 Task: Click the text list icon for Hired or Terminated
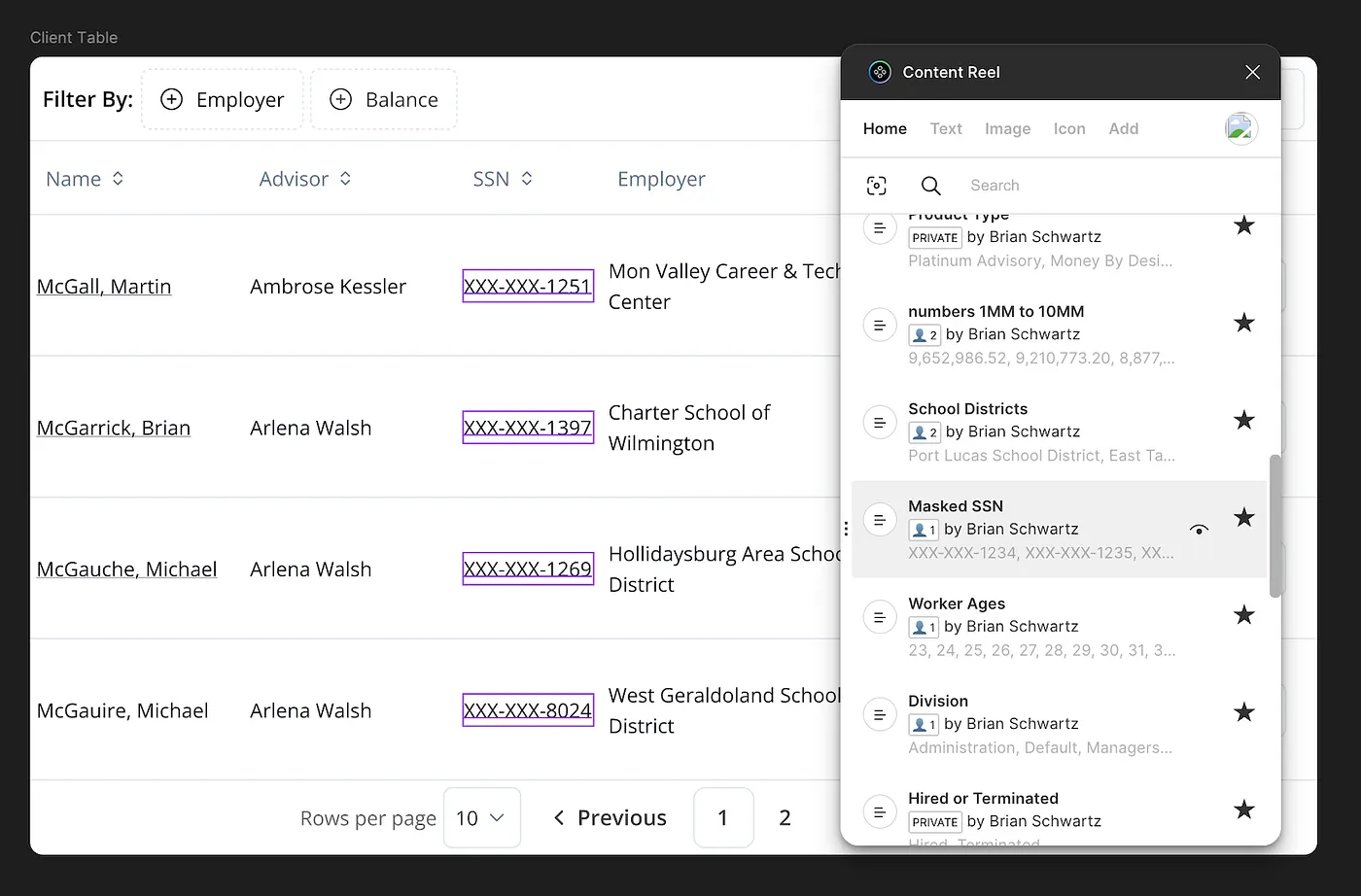[x=880, y=812]
